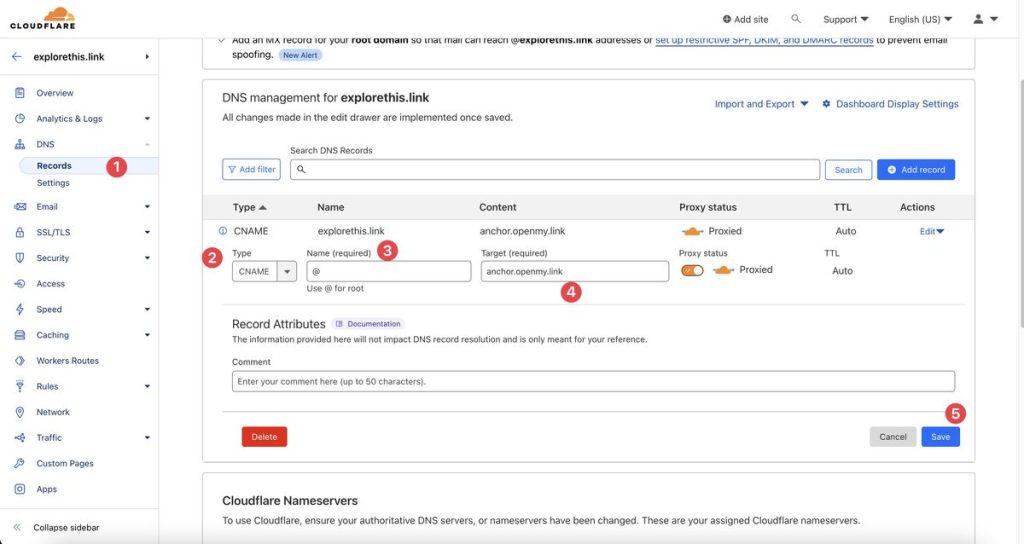Click the Cloudflare logo
1024x544 pixels.
[42, 18]
